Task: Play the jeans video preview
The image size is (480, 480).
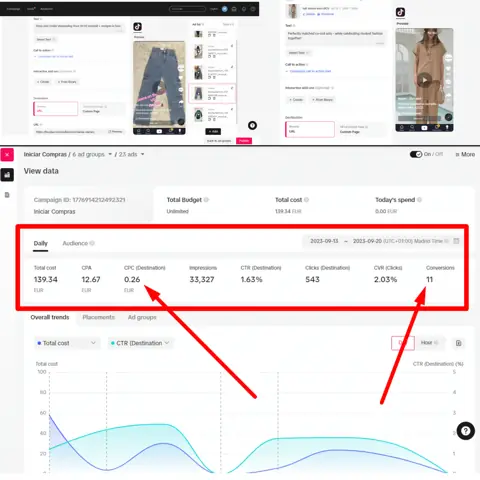Action: 160,88
